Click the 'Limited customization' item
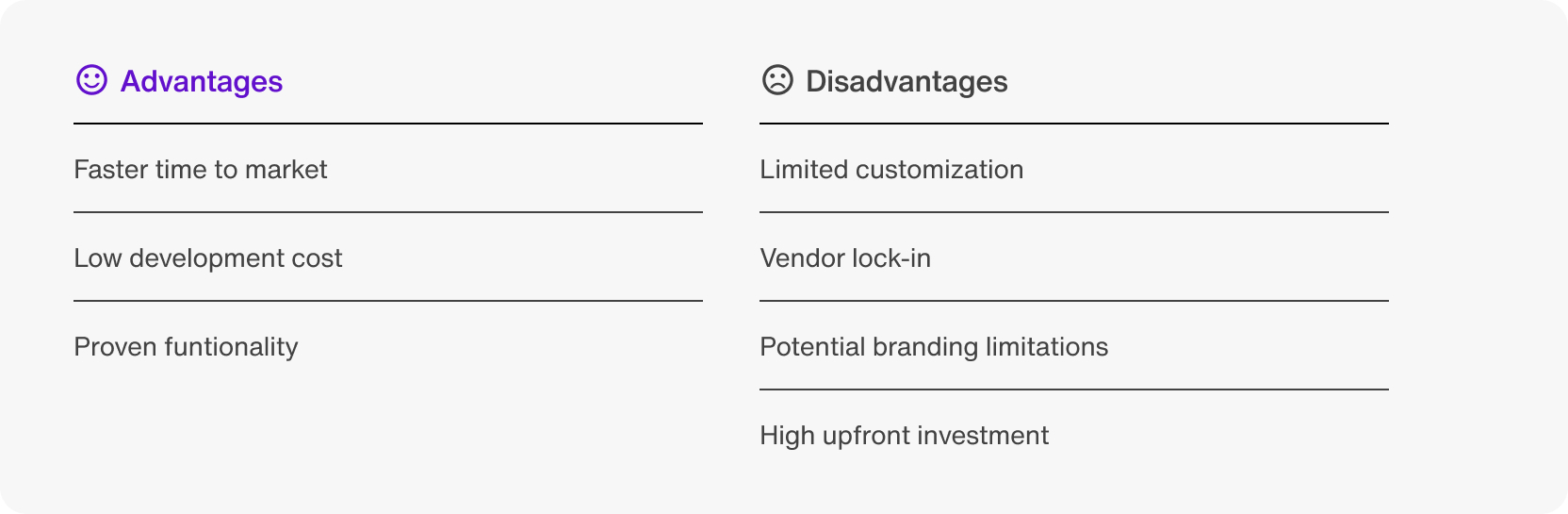The width and height of the screenshot is (1568, 514). click(891, 170)
